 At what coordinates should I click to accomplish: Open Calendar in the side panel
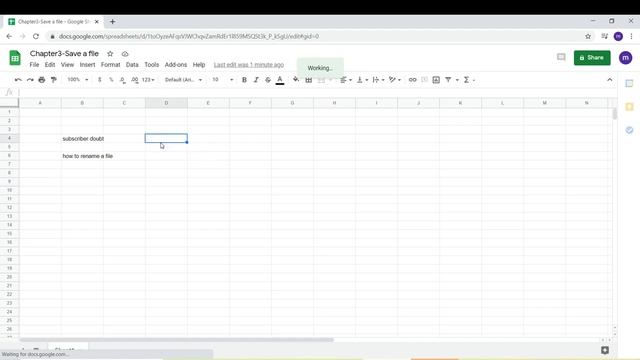629,83
